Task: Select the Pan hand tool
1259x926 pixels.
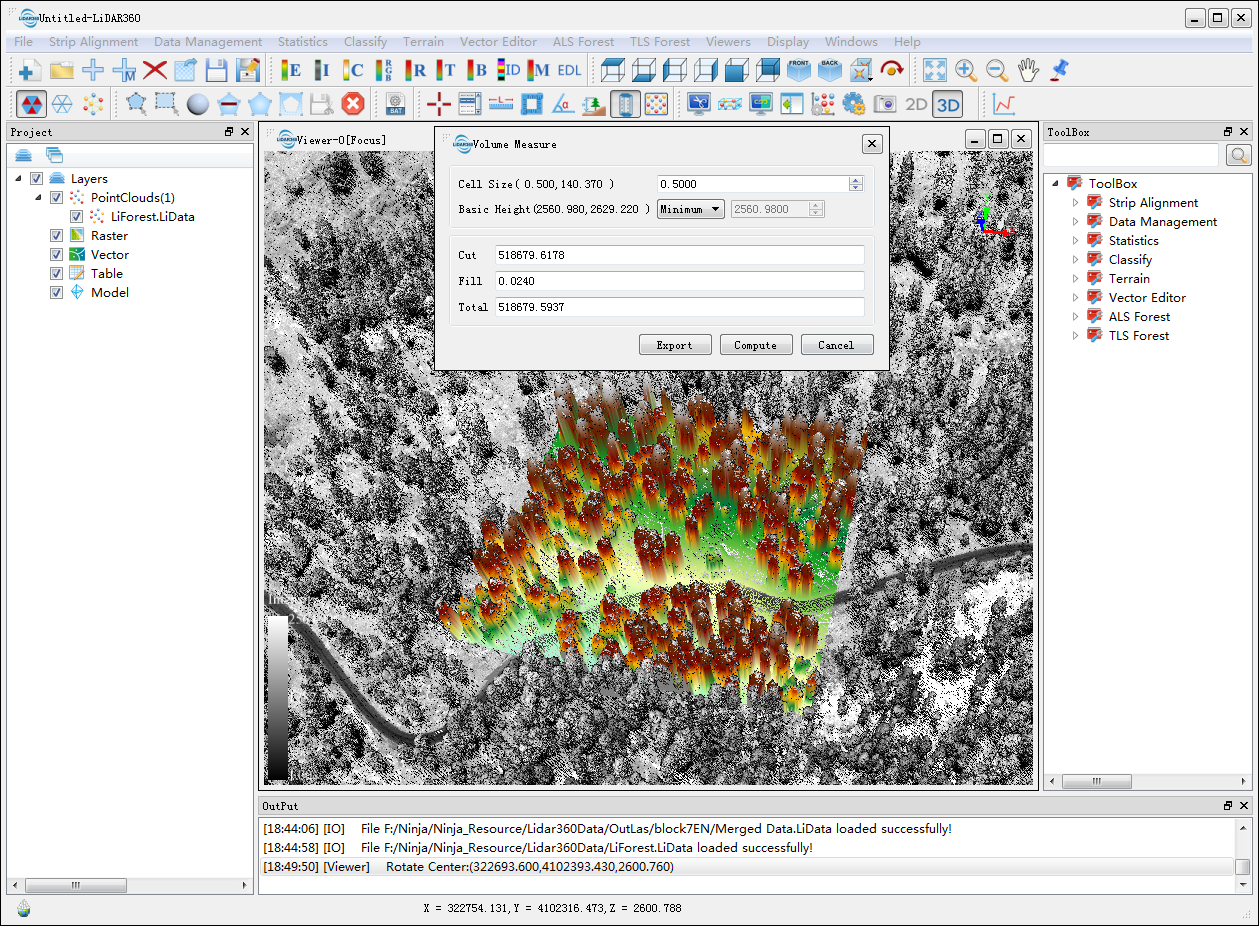Action: 1028,70
